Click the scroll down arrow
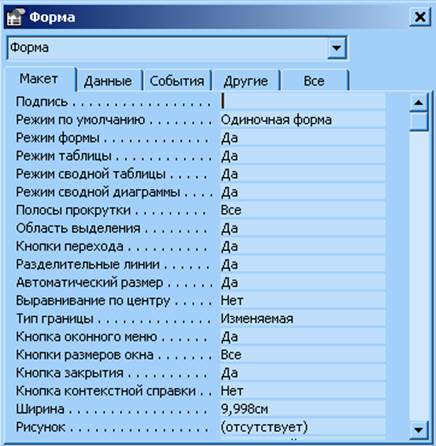Viewport: 436px width, 446px height. [418, 429]
